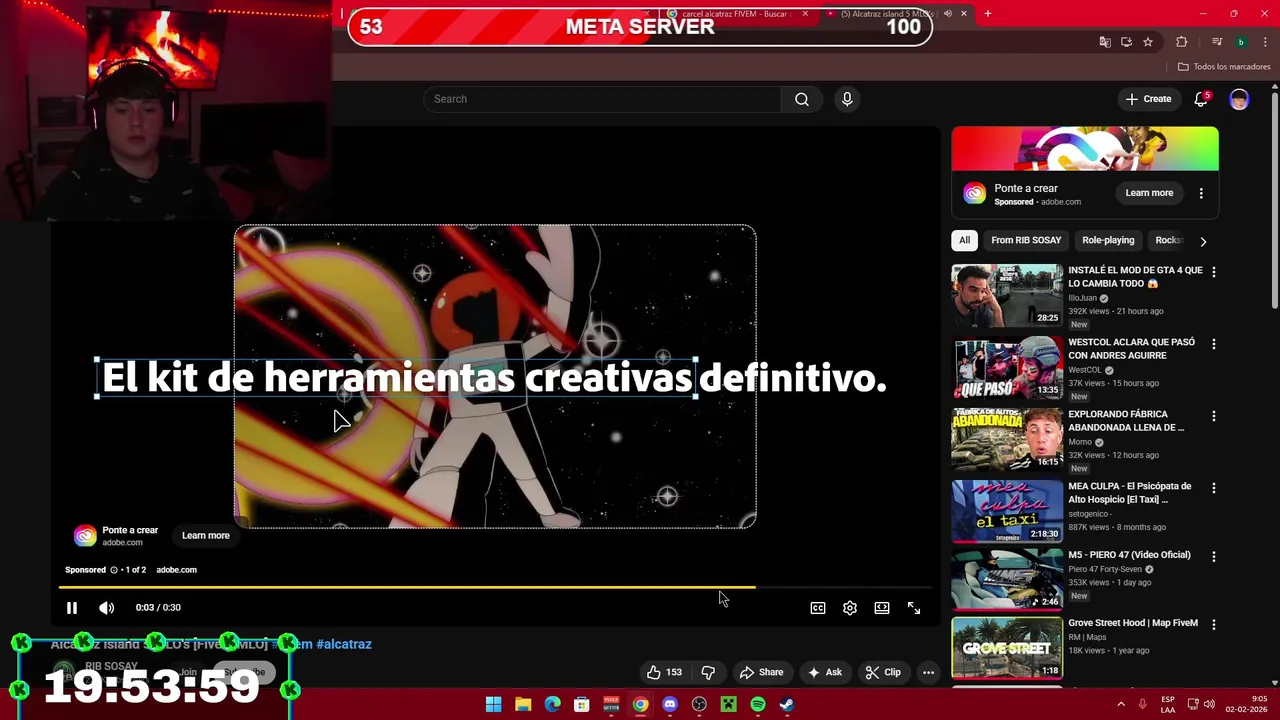
Task: Click the Ask button
Action: [x=825, y=672]
